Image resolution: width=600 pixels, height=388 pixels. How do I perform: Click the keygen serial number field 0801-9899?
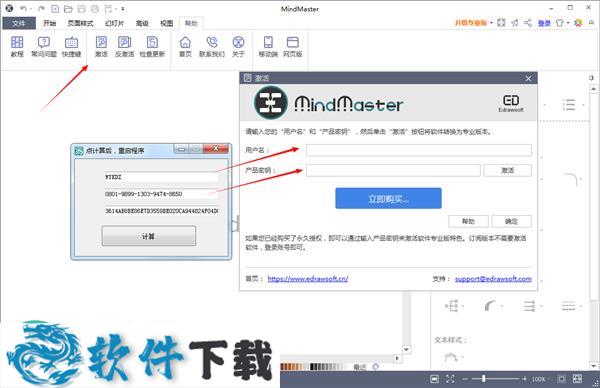click(x=161, y=194)
